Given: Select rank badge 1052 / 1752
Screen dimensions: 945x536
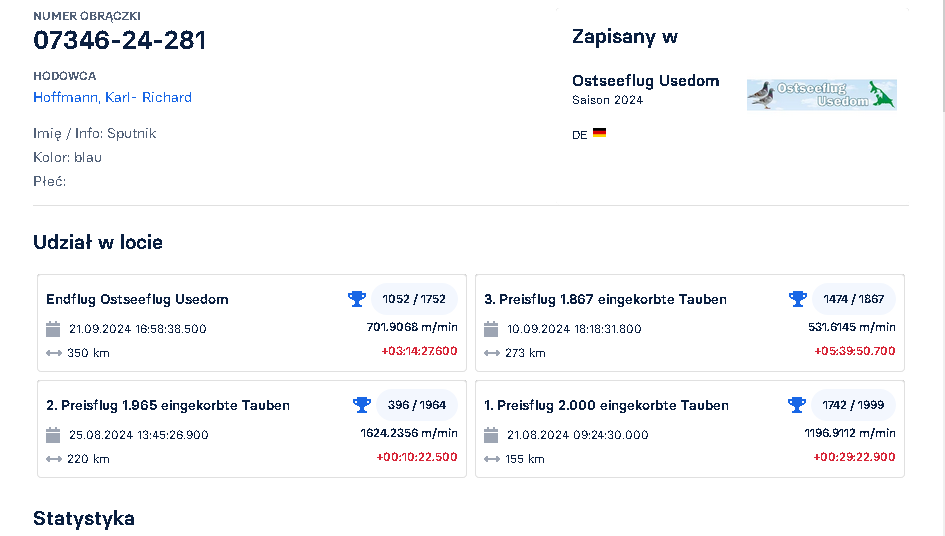Looking at the screenshot, I should pos(413,299).
